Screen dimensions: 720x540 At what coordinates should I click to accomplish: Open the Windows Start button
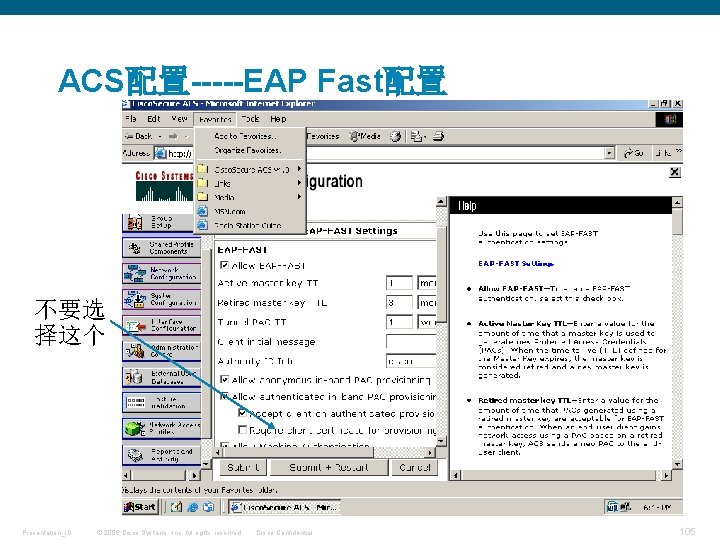tap(140, 507)
